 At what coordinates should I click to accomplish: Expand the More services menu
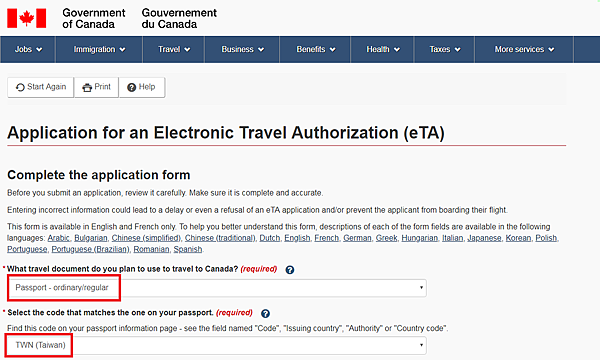click(524, 49)
